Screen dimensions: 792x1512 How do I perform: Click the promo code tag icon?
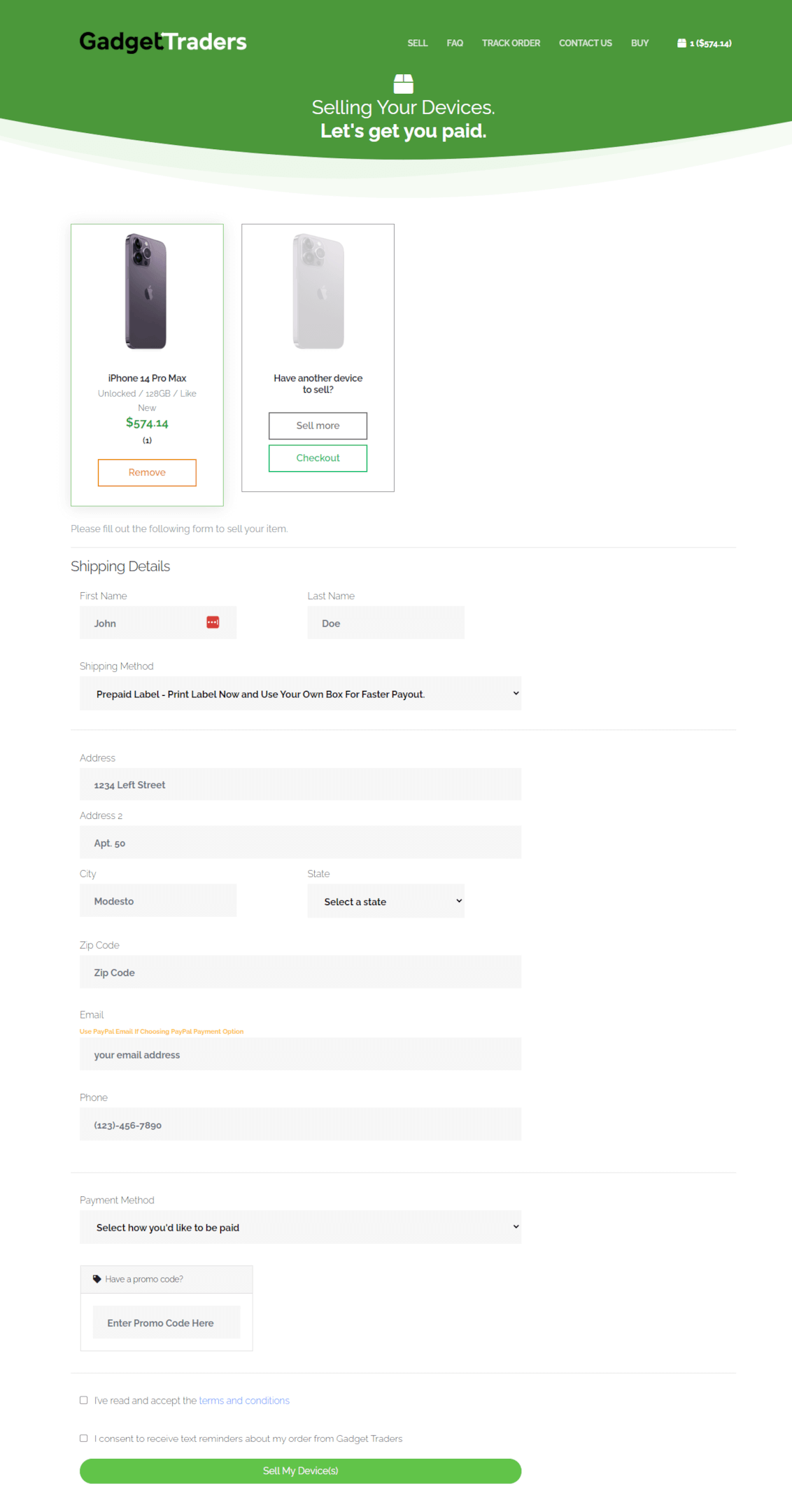(97, 1279)
